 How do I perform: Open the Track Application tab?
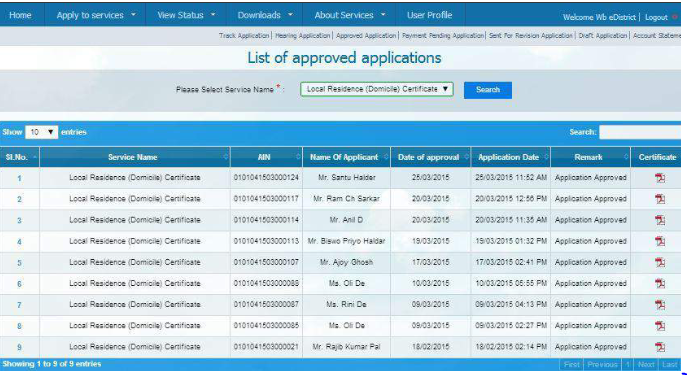(244, 36)
